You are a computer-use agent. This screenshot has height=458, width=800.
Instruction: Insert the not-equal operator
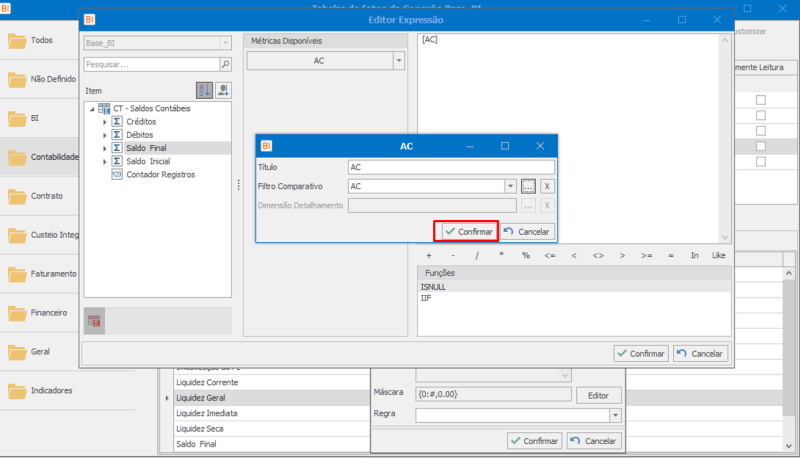(x=598, y=256)
